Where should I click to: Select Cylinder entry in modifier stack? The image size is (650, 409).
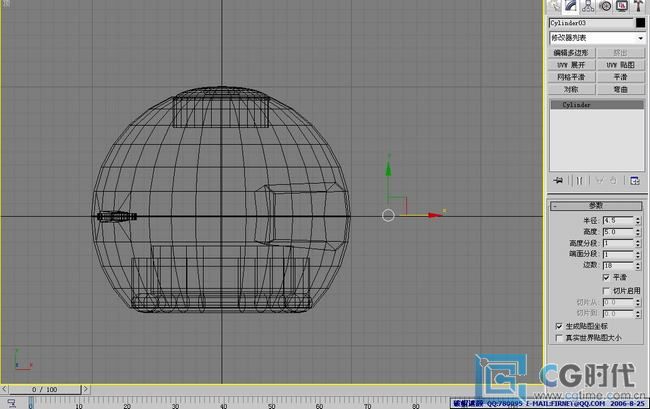click(x=597, y=105)
